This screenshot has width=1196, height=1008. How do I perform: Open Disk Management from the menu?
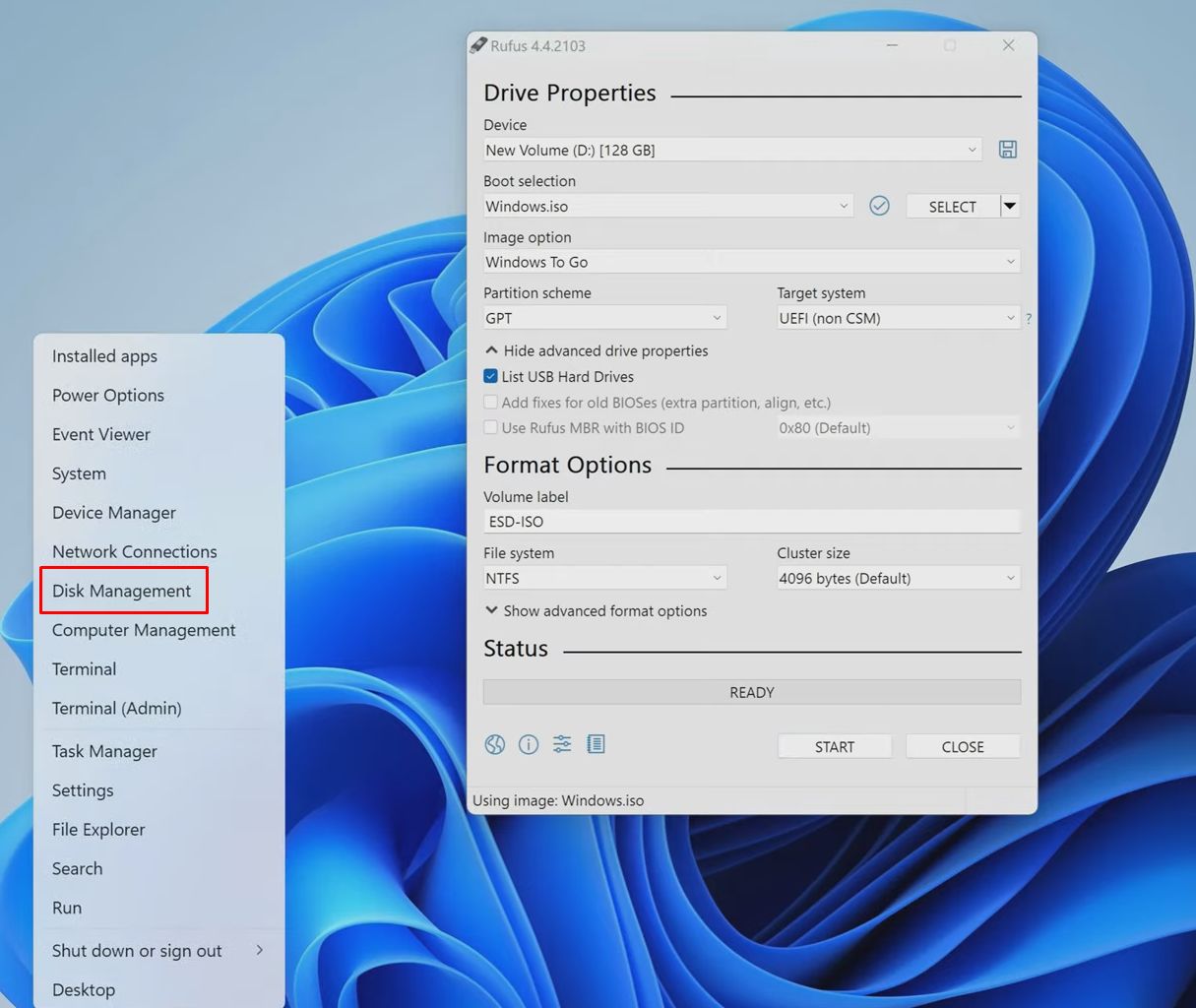tap(121, 591)
